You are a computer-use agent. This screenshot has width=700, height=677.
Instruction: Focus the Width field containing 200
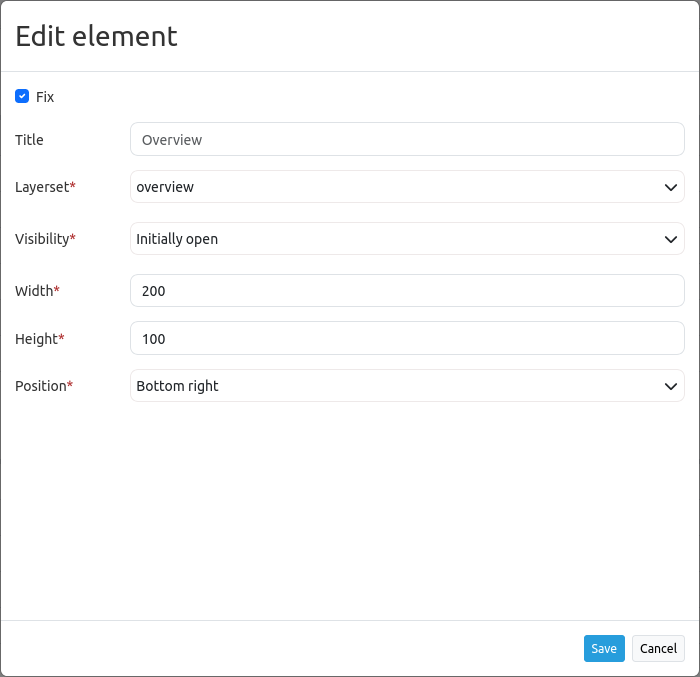pyautogui.click(x=407, y=291)
